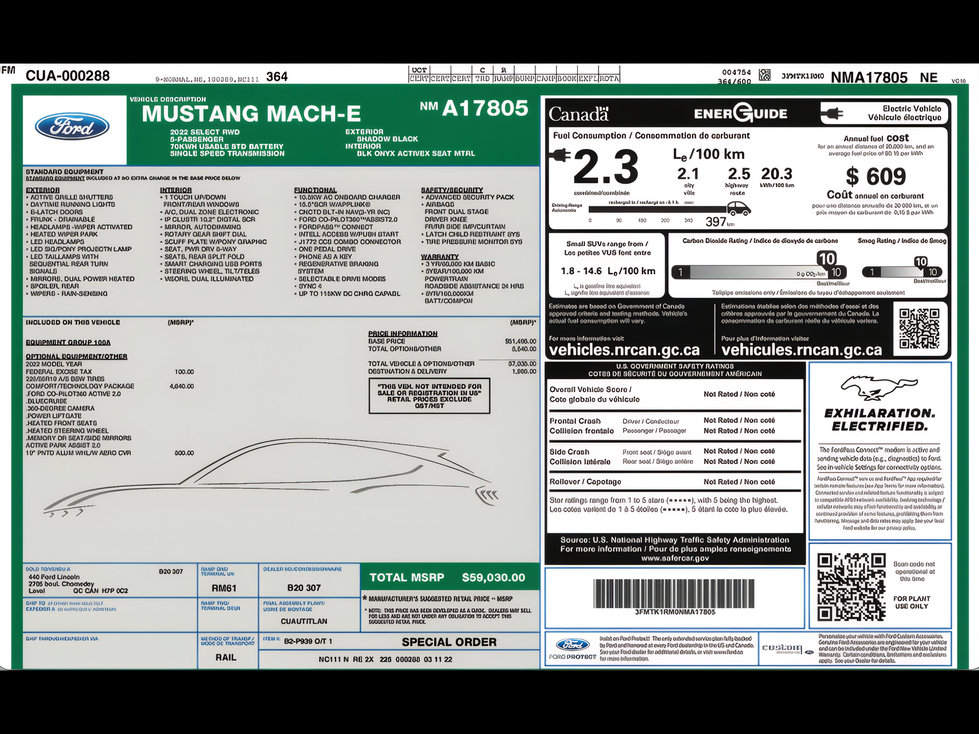Click the WARRANTY heading
The image size is (979, 734).
[440, 257]
